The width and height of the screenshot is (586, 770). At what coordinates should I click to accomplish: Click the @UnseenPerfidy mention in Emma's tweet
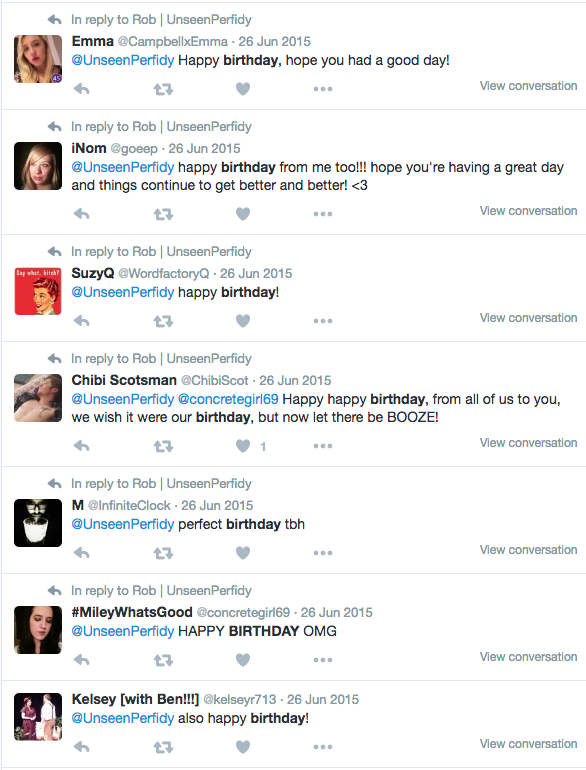click(x=123, y=60)
